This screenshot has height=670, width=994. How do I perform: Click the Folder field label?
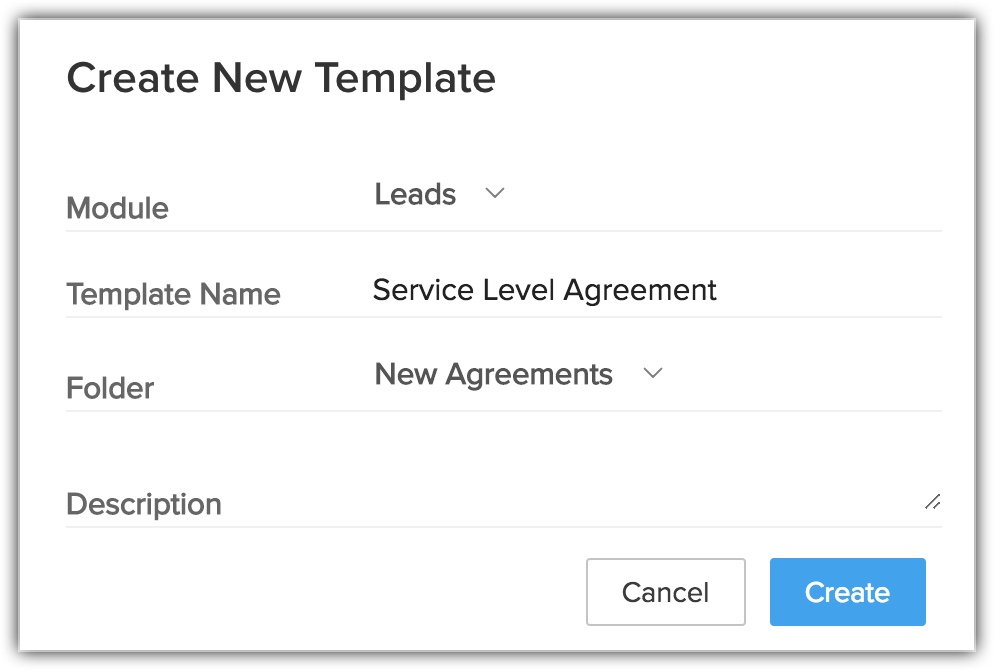coord(110,387)
